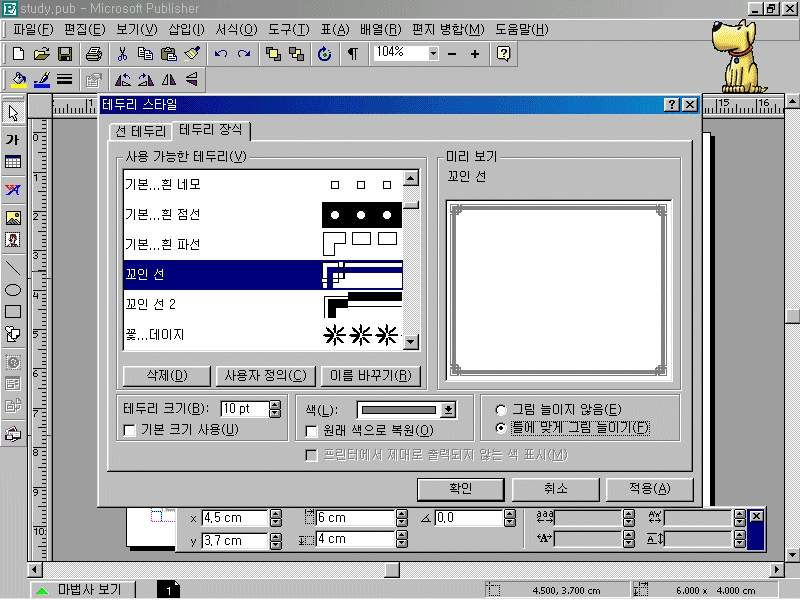Image resolution: width=800 pixels, height=600 pixels.
Task: Click the Undo arrow icon
Action: click(220, 54)
